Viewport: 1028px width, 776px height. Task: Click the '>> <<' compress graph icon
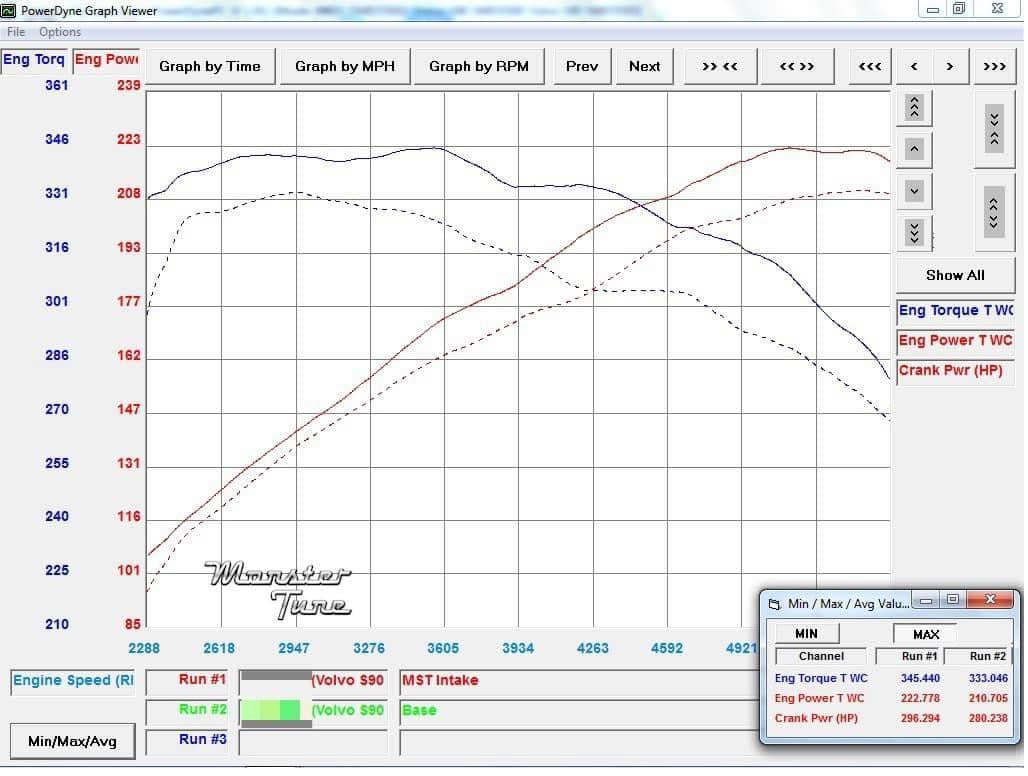[720, 66]
